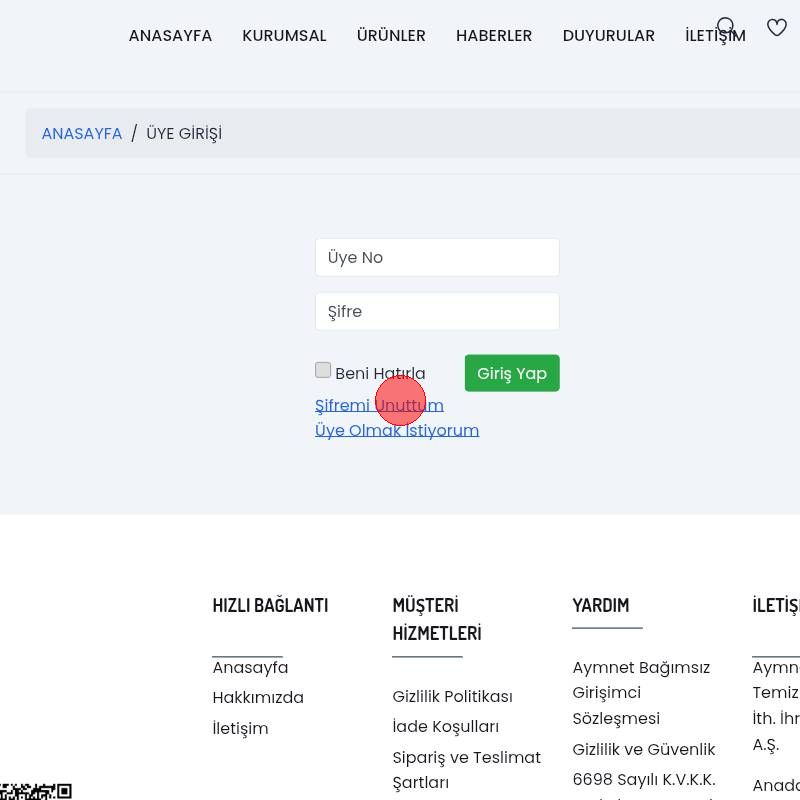The image size is (800, 800).
Task: Open Sipariş ve Teslimat Şartları link
Action: point(466,769)
